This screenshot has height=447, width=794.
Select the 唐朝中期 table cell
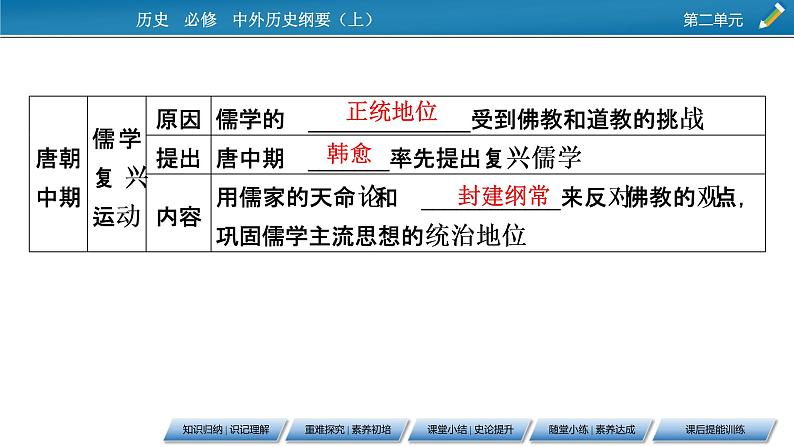[x=57, y=176]
